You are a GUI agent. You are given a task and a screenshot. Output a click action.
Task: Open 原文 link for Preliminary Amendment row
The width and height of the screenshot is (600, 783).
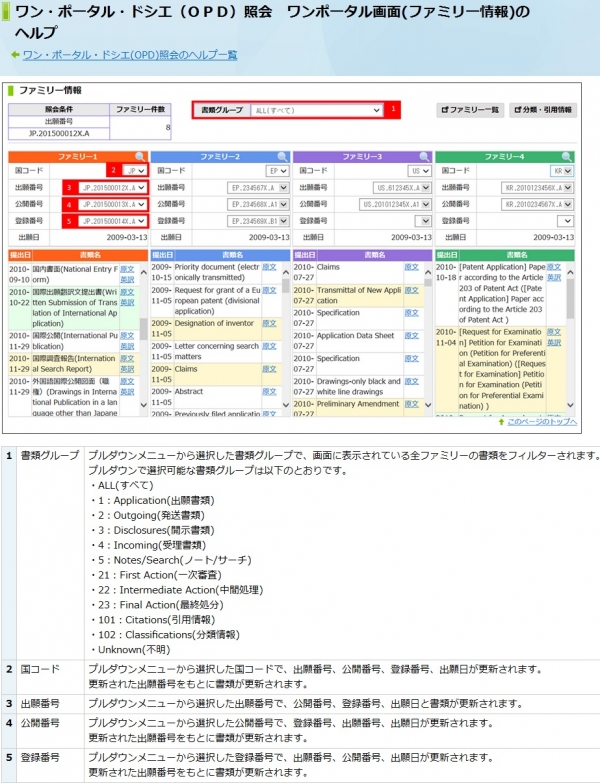click(x=412, y=403)
